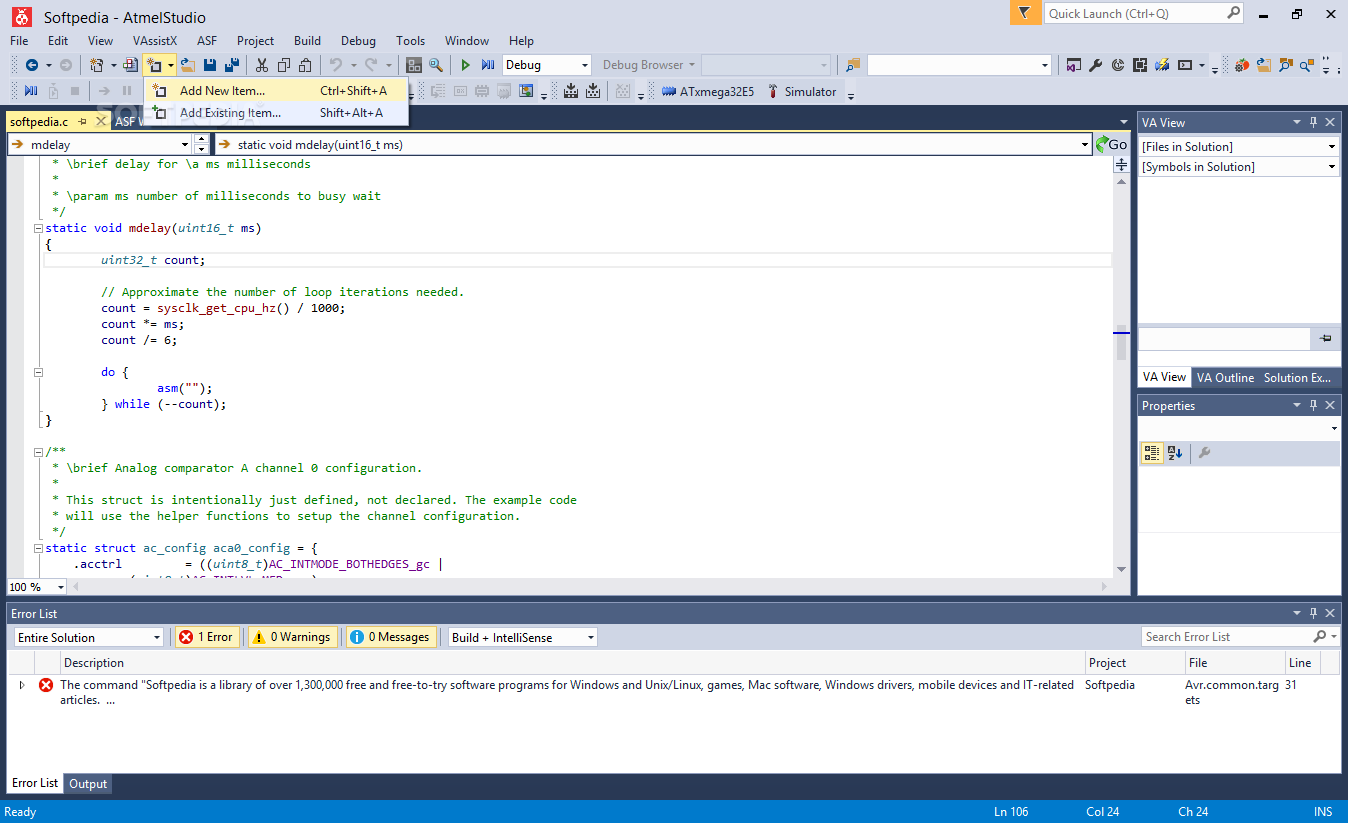Click the Copy icon in toolbar
This screenshot has width=1348, height=823.
point(283,65)
